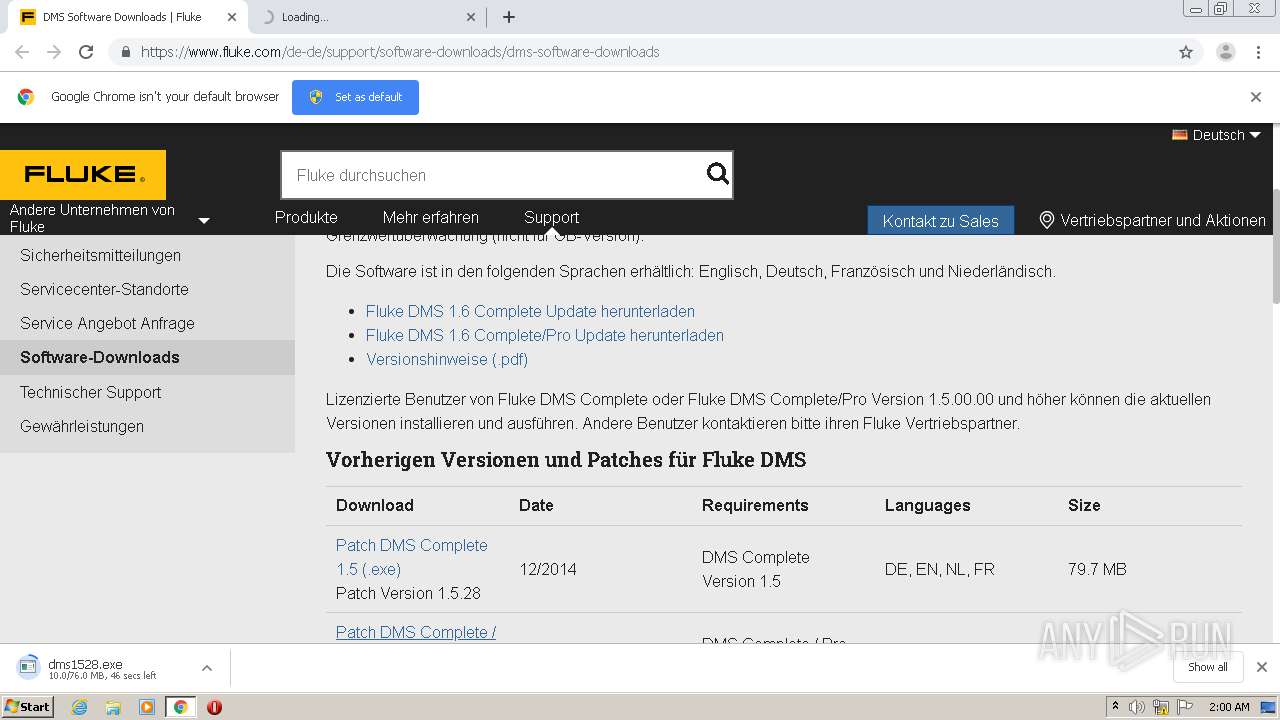Viewport: 1280px width, 720px height.
Task: Show hidden tray icons arrow
Action: [1115, 707]
